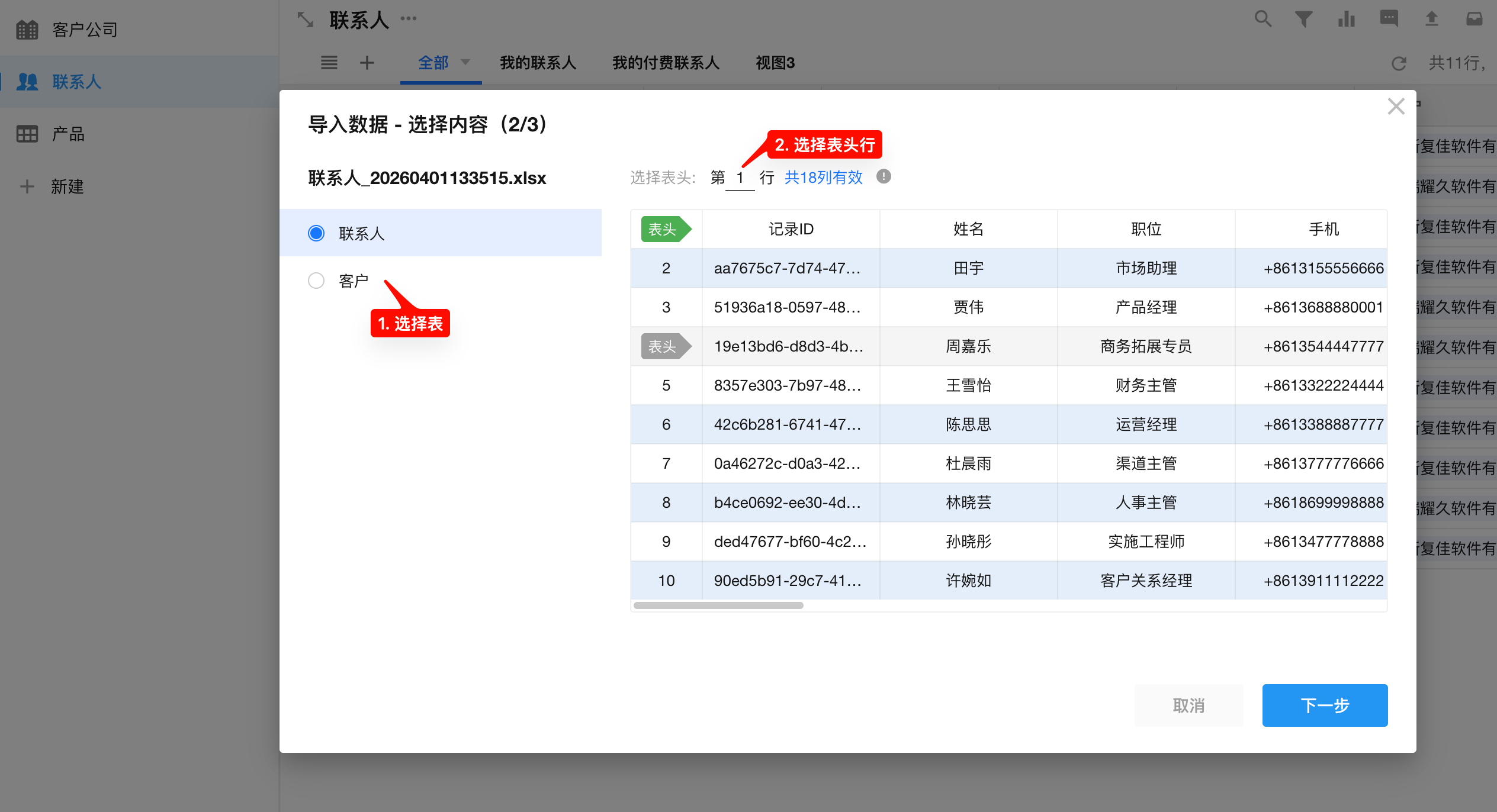This screenshot has width=1497, height=812.
Task: Select the 联系人 sheet radio button
Action: [316, 233]
